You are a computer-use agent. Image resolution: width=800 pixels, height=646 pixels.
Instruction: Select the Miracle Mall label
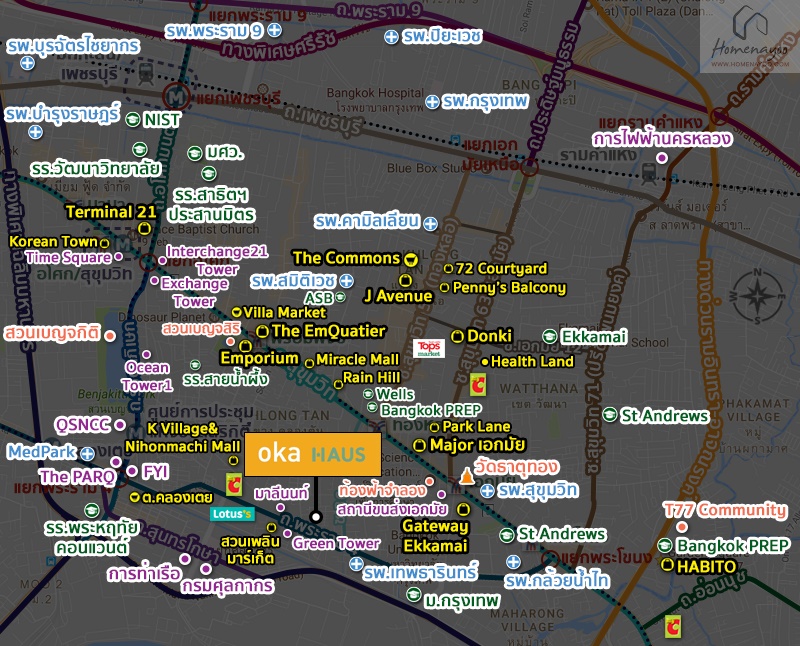tap(358, 360)
